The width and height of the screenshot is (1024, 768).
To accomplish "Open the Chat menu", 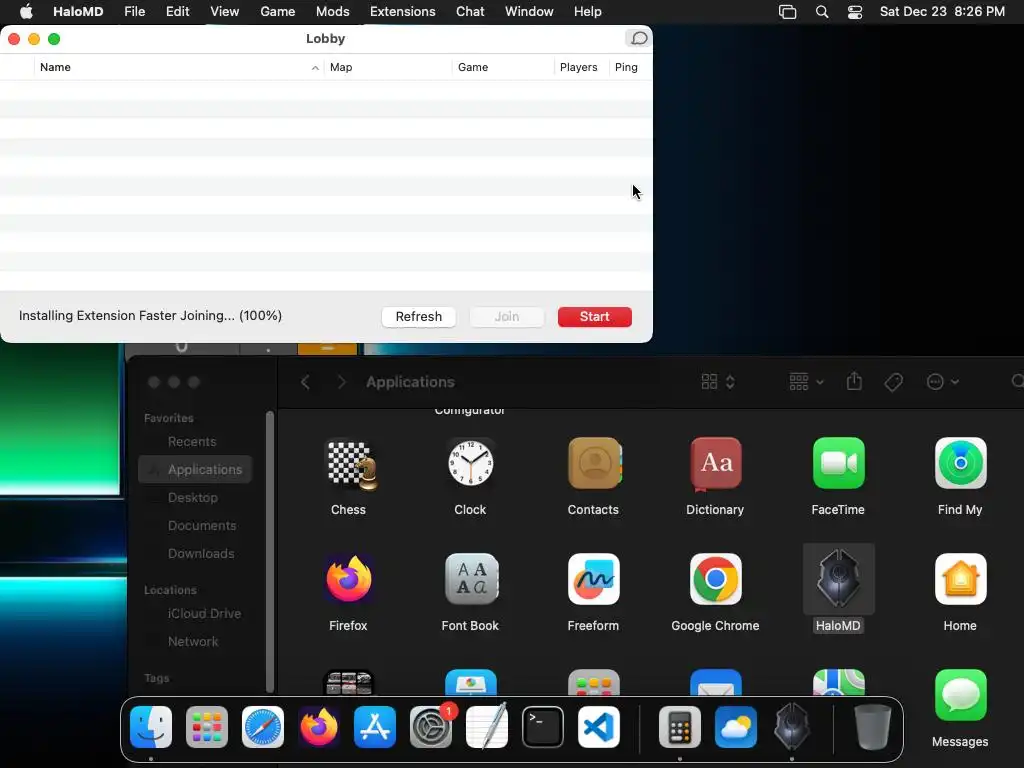I will (470, 12).
